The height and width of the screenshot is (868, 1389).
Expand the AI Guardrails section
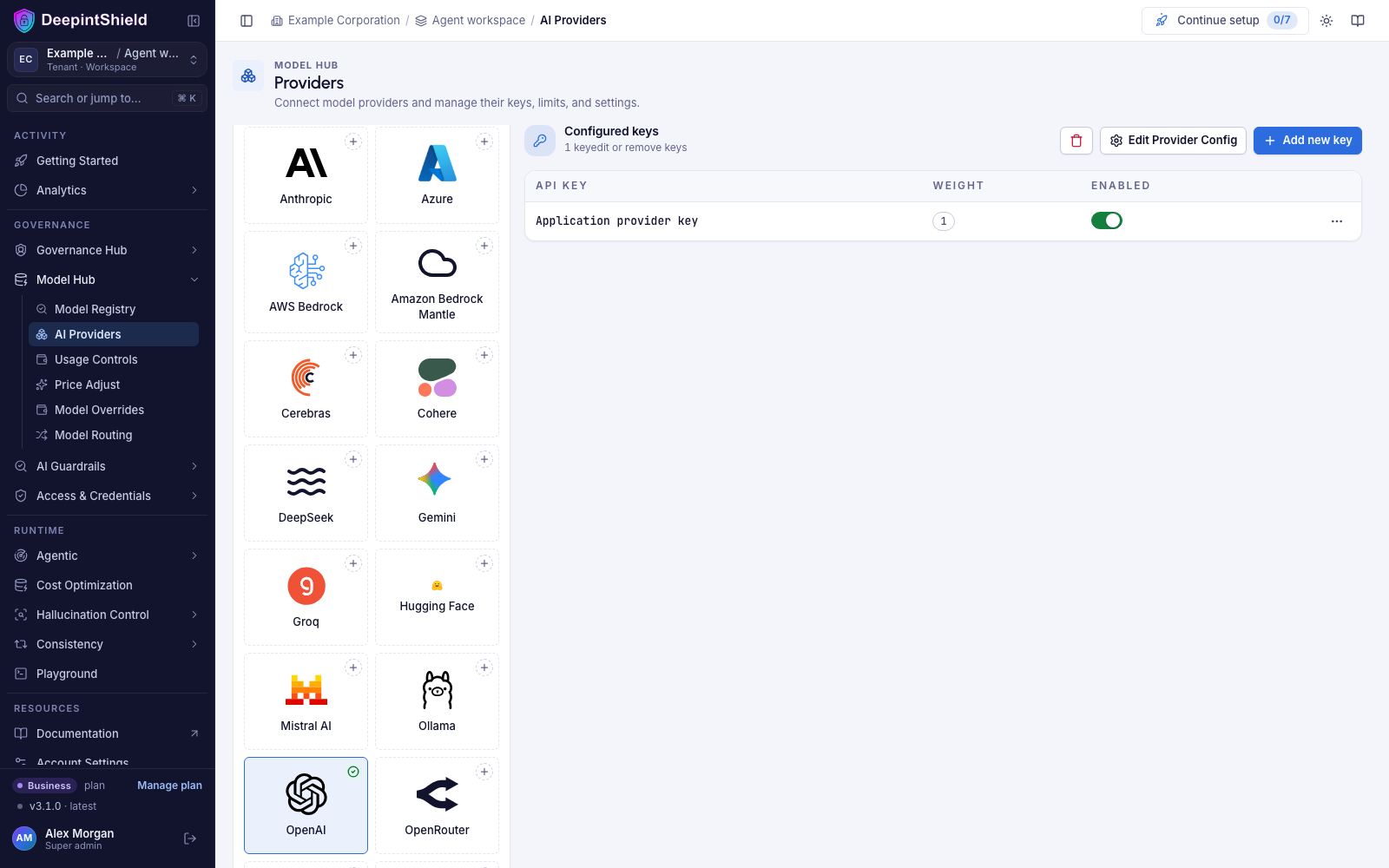108,466
